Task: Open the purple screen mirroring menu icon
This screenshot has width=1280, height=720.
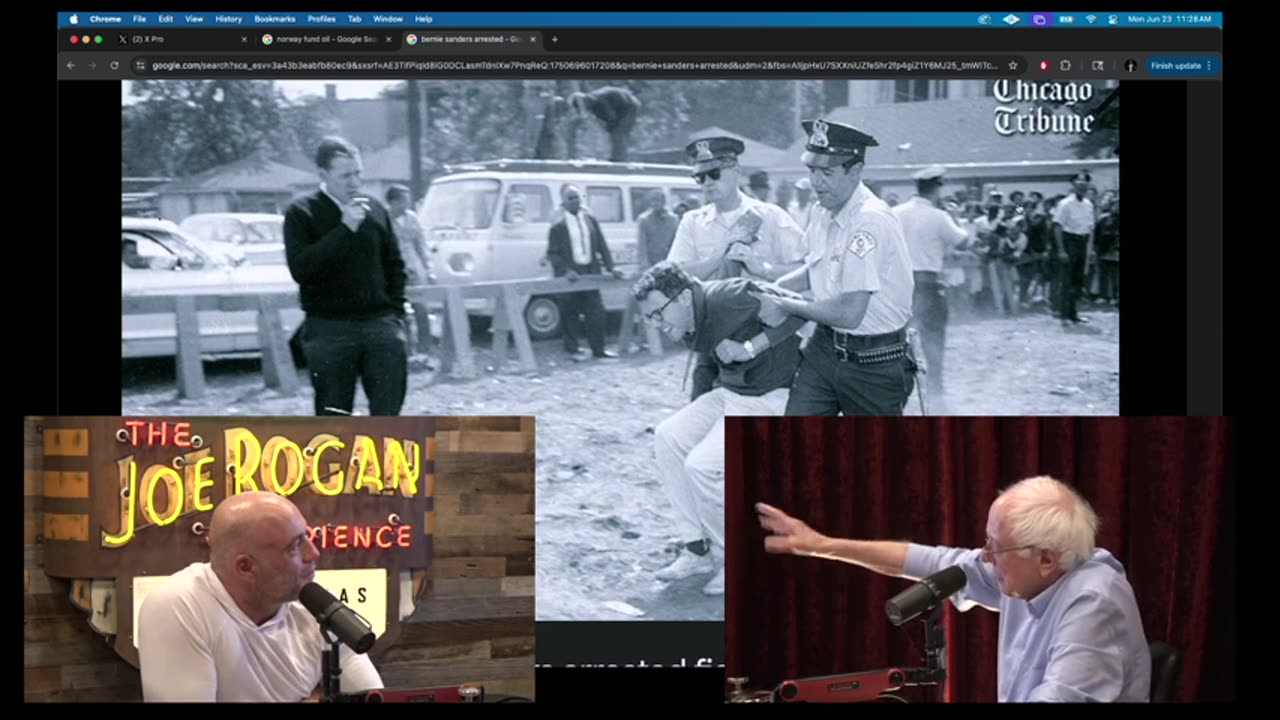Action: tap(1039, 19)
